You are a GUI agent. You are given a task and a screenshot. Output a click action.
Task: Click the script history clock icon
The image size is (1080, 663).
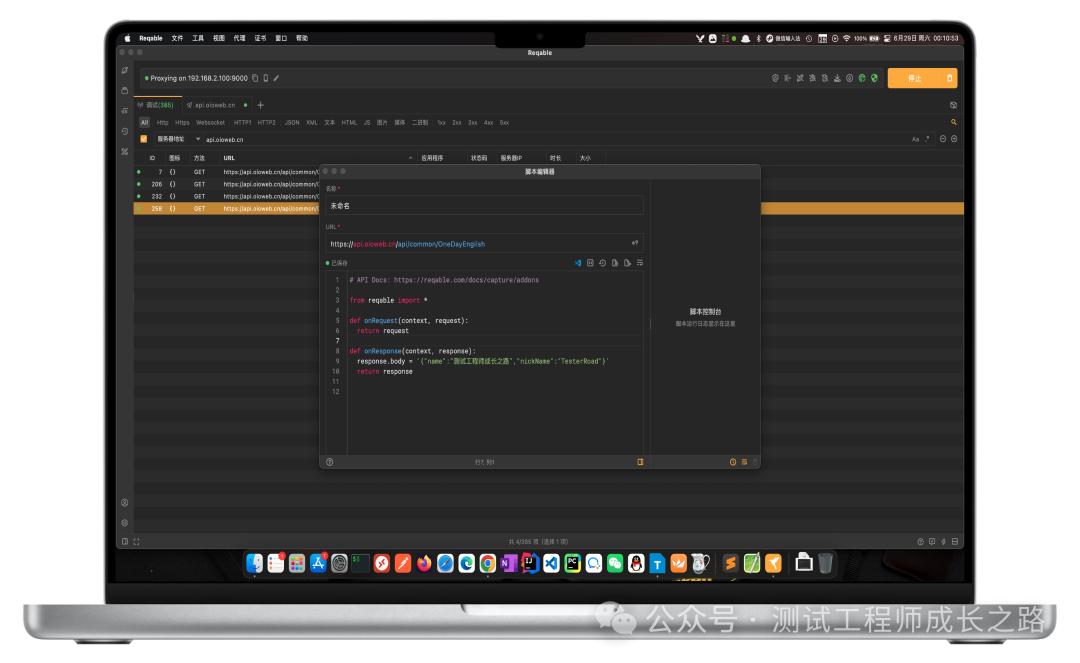(x=603, y=263)
